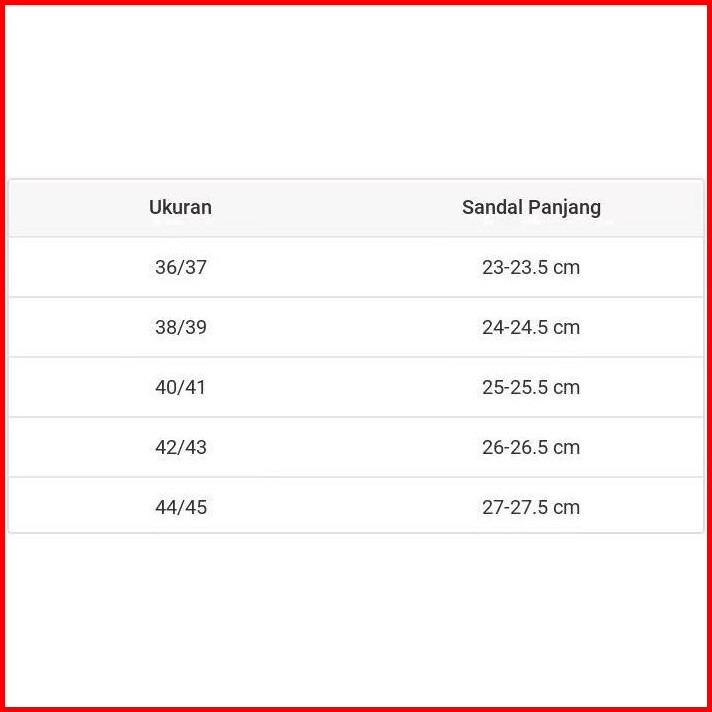Click the Ukuran column header
This screenshot has width=712, height=712.
[180, 208]
